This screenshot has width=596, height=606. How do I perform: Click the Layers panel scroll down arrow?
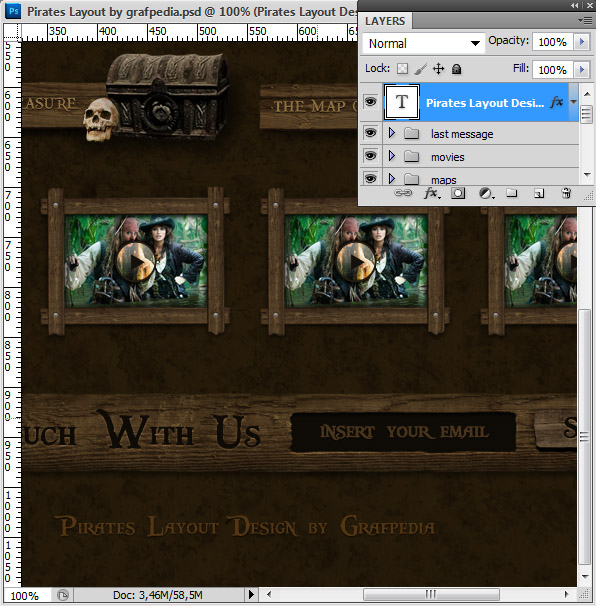coord(587,175)
